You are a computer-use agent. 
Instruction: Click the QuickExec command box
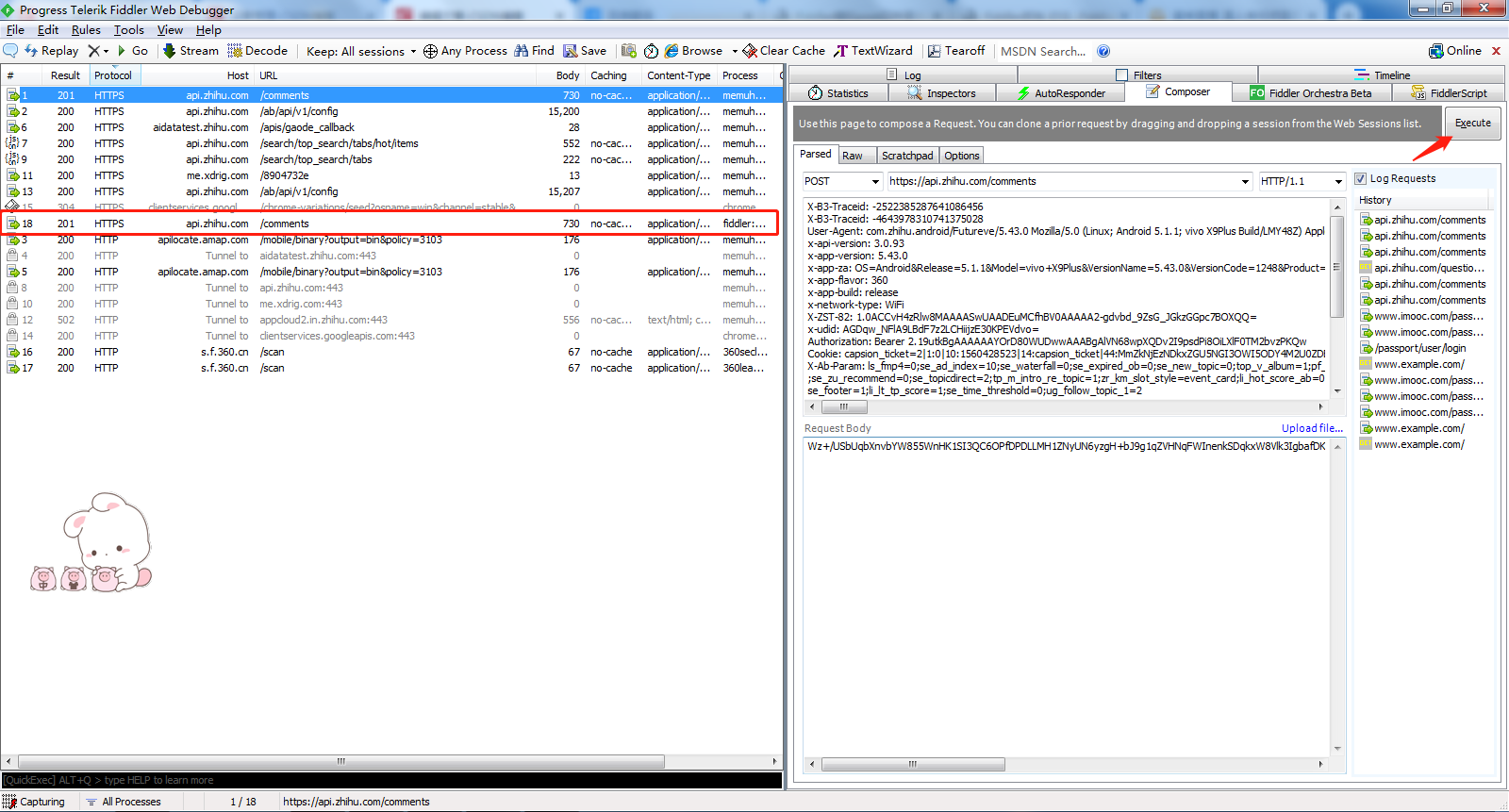(390, 780)
